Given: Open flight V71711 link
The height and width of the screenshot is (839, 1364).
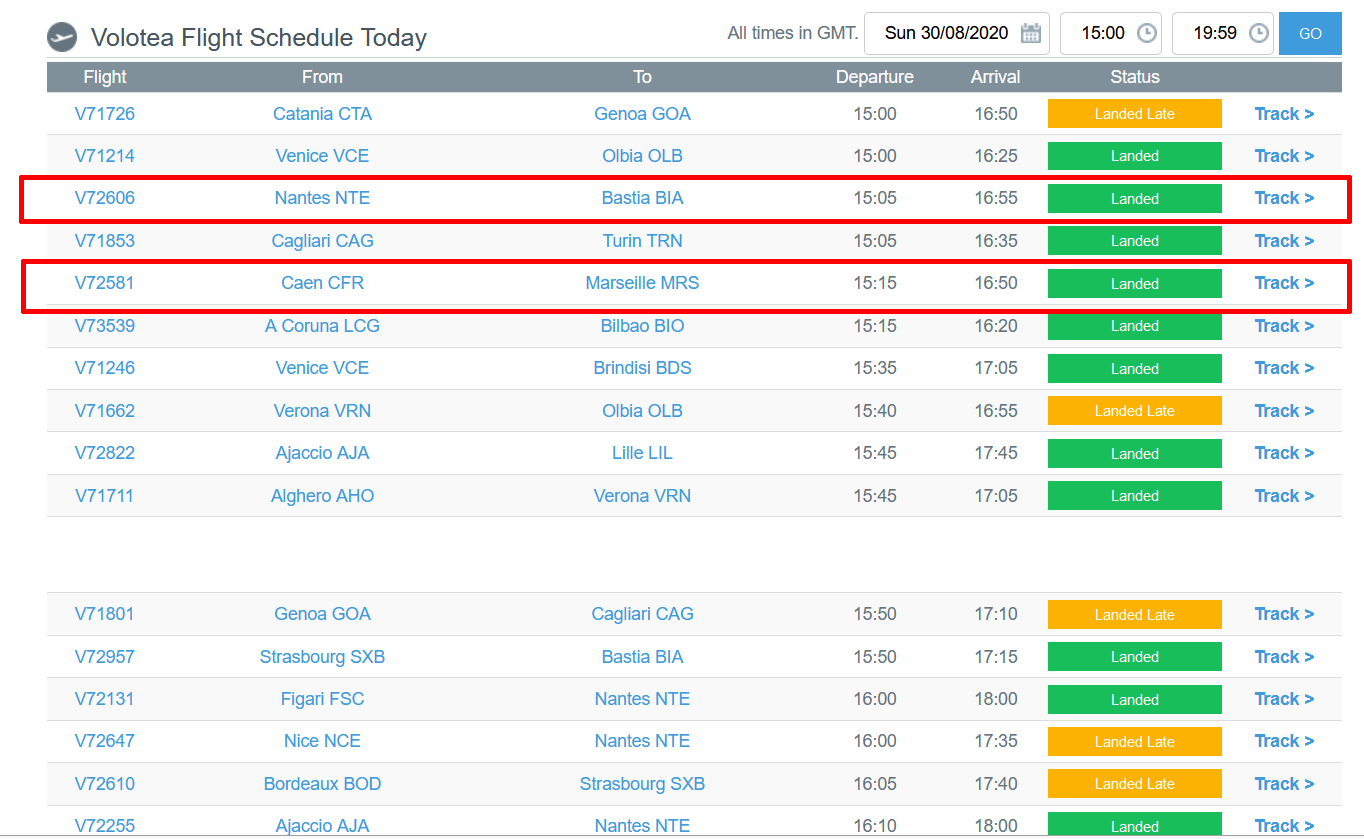Looking at the screenshot, I should (105, 496).
